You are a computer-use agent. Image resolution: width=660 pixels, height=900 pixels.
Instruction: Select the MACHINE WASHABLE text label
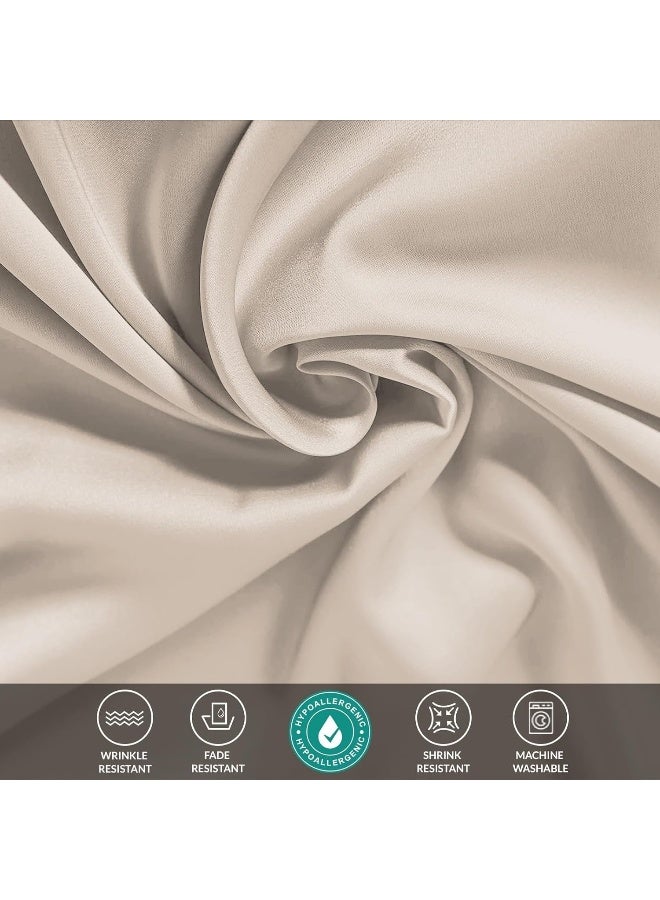coord(540,762)
